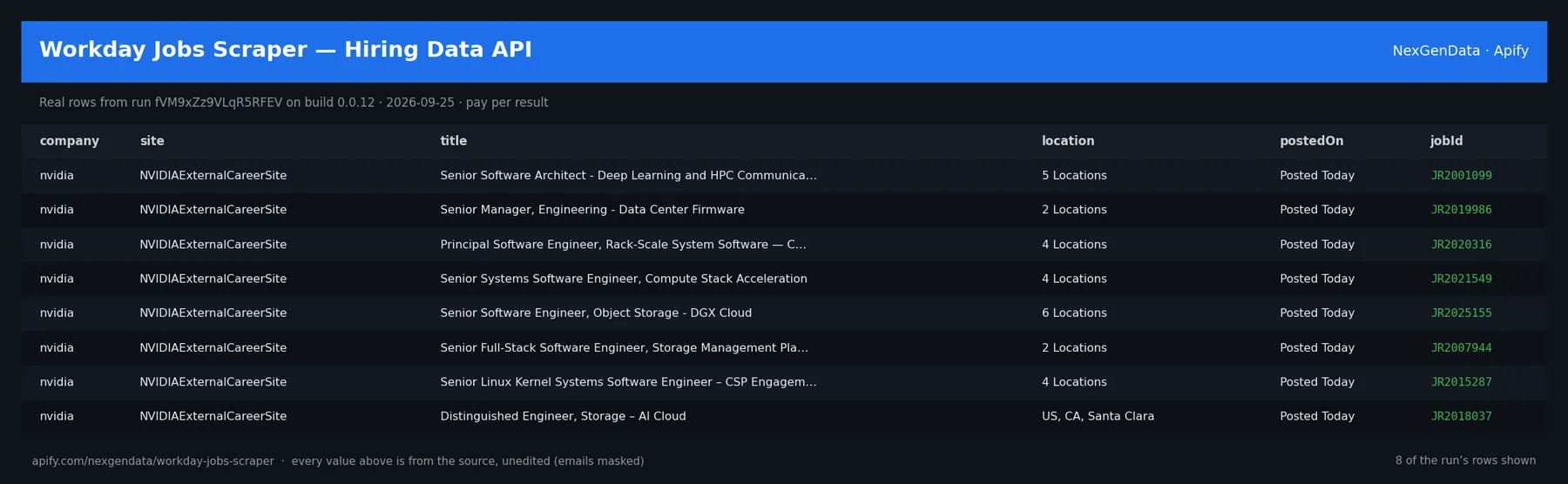Click the 'NexGenData · Apify' header label
1568x484 pixels.
click(1460, 51)
